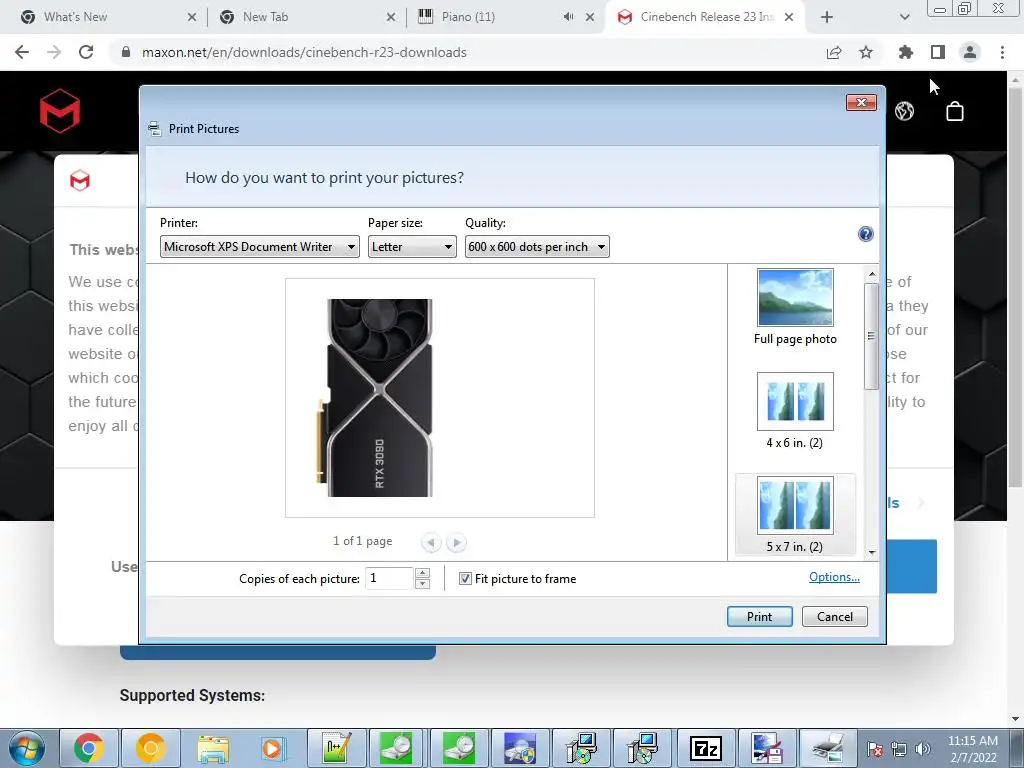Image resolution: width=1024 pixels, height=768 pixels.
Task: Reload the current page
Action: [86, 52]
